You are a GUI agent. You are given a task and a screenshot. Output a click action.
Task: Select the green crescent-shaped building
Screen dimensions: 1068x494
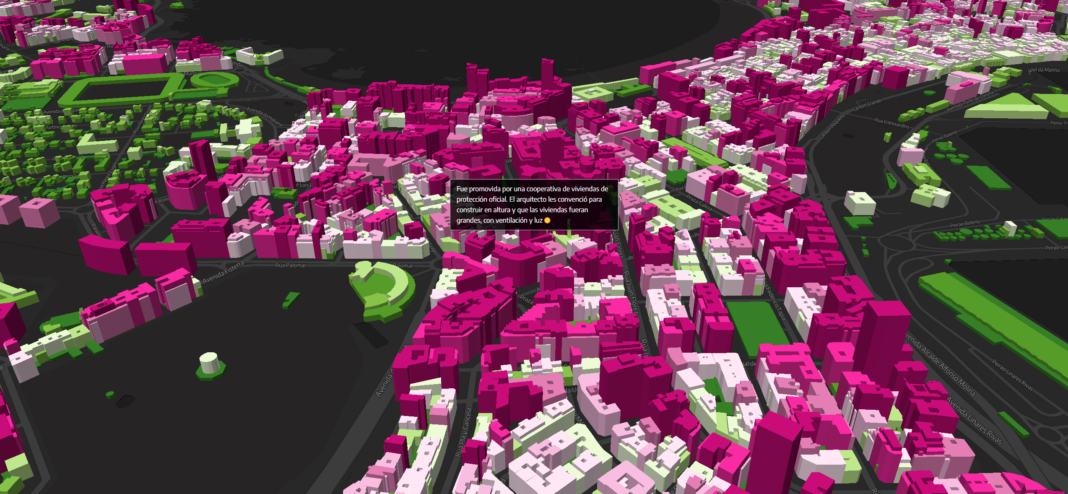[x=382, y=288]
